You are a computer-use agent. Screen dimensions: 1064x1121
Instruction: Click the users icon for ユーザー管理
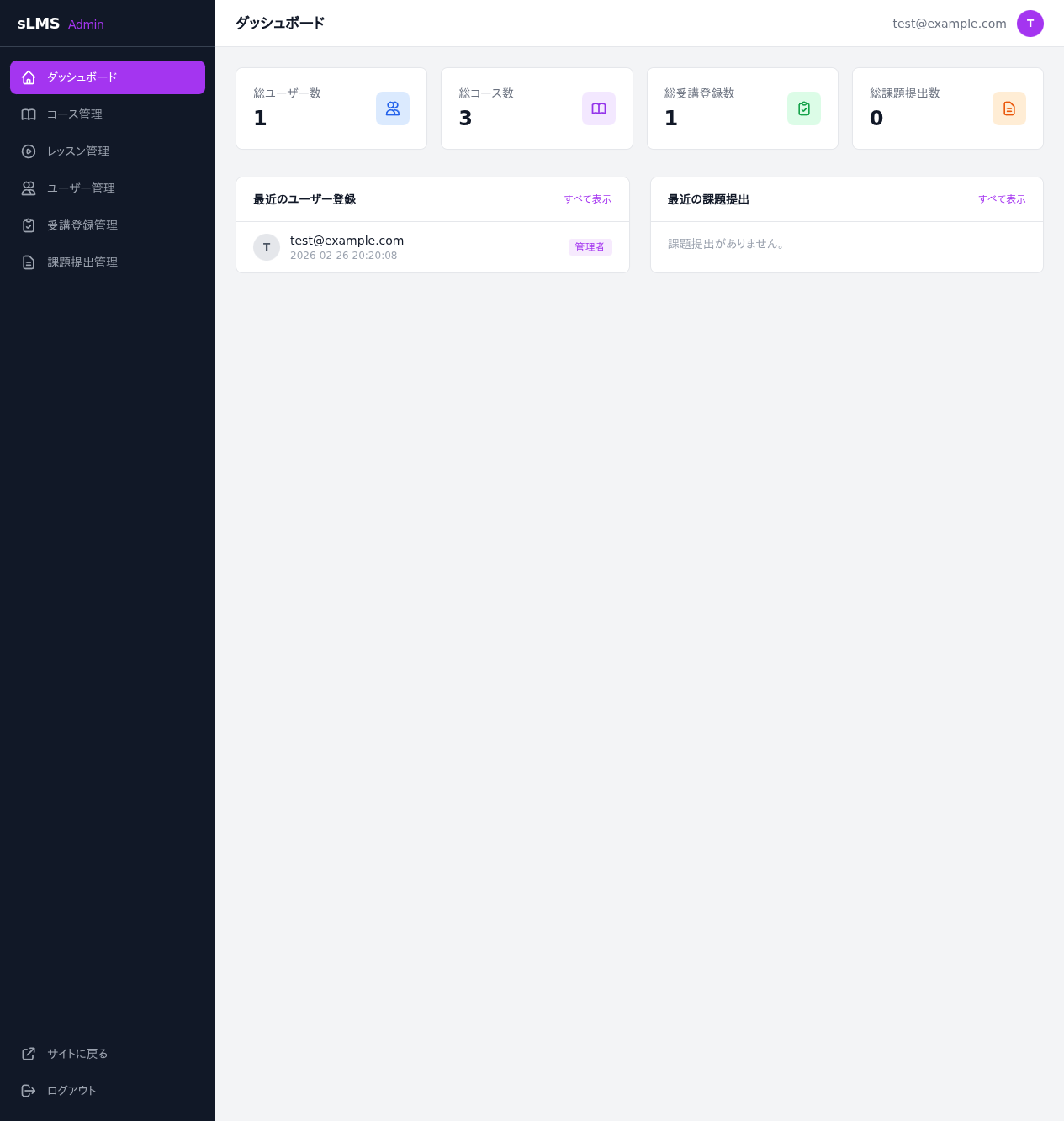29,188
